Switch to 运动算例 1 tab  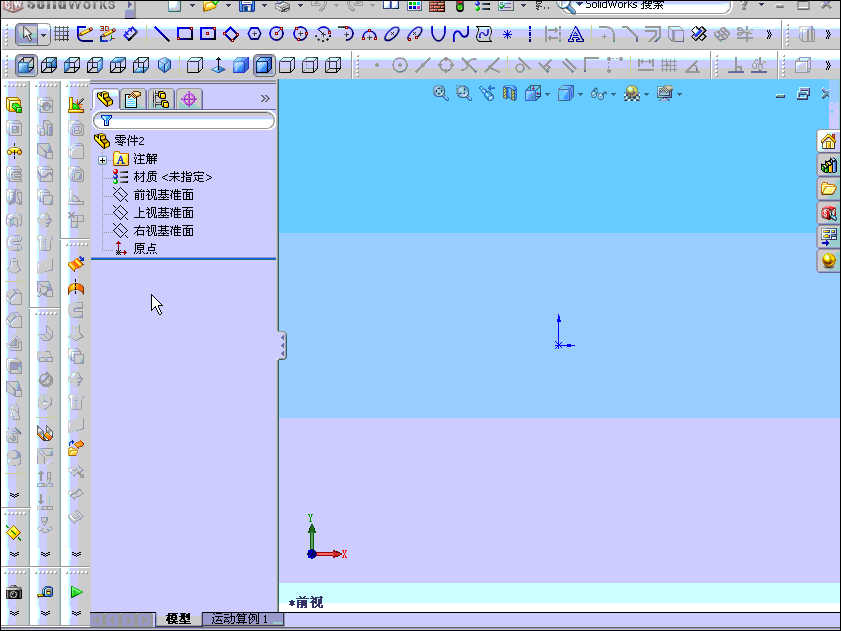pyautogui.click(x=242, y=619)
